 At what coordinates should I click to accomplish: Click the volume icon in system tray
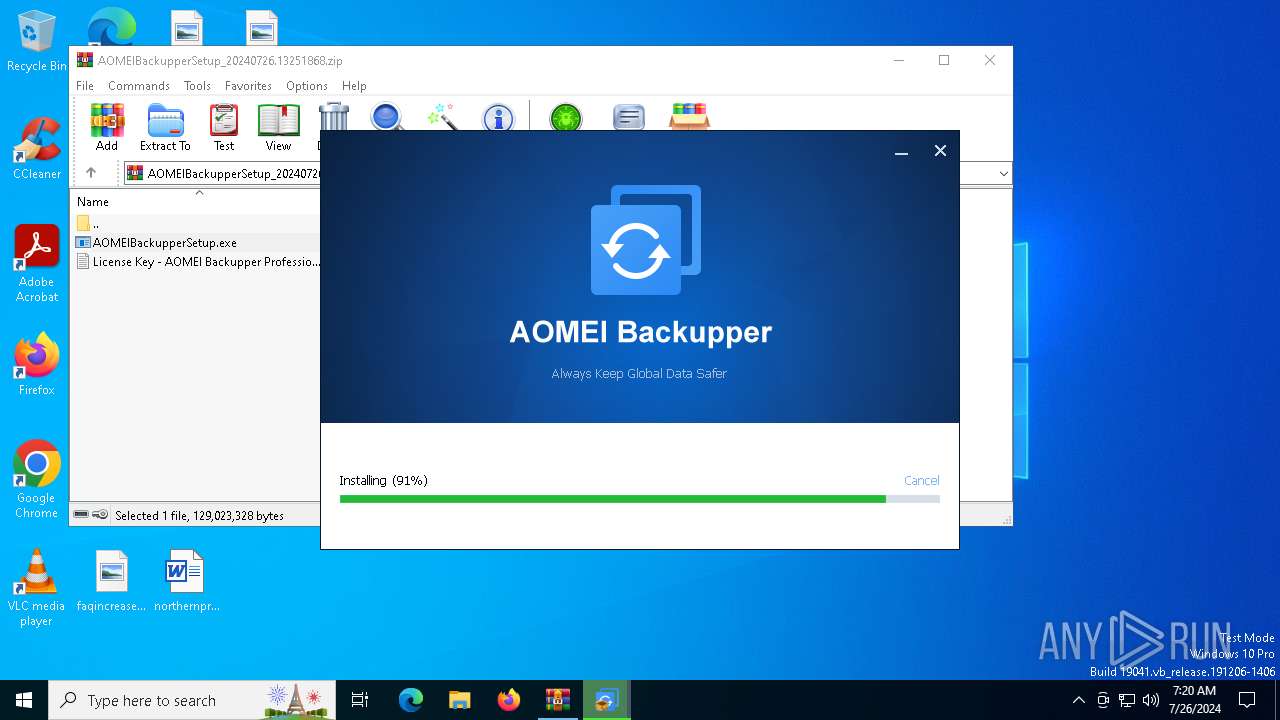point(1151,700)
